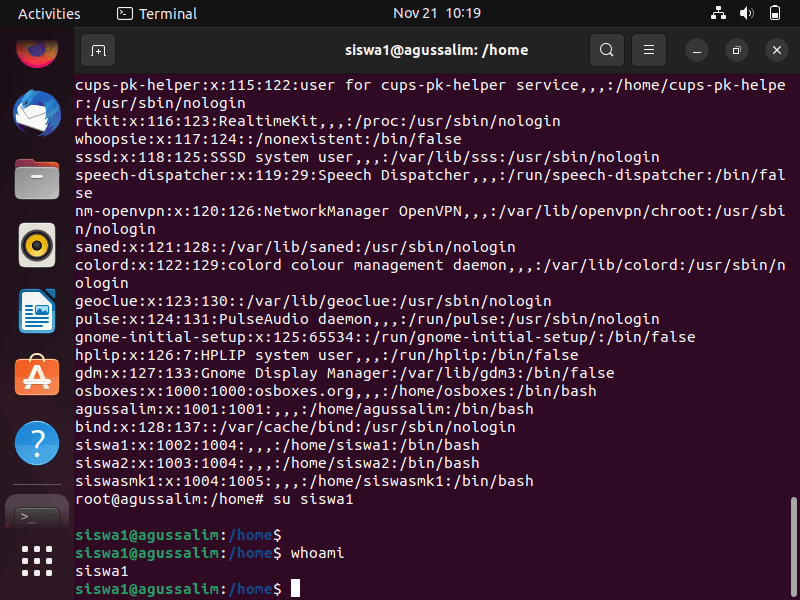Image resolution: width=800 pixels, height=600 pixels.
Task: Click the terminal prompt cursor line
Action: (x=188, y=589)
